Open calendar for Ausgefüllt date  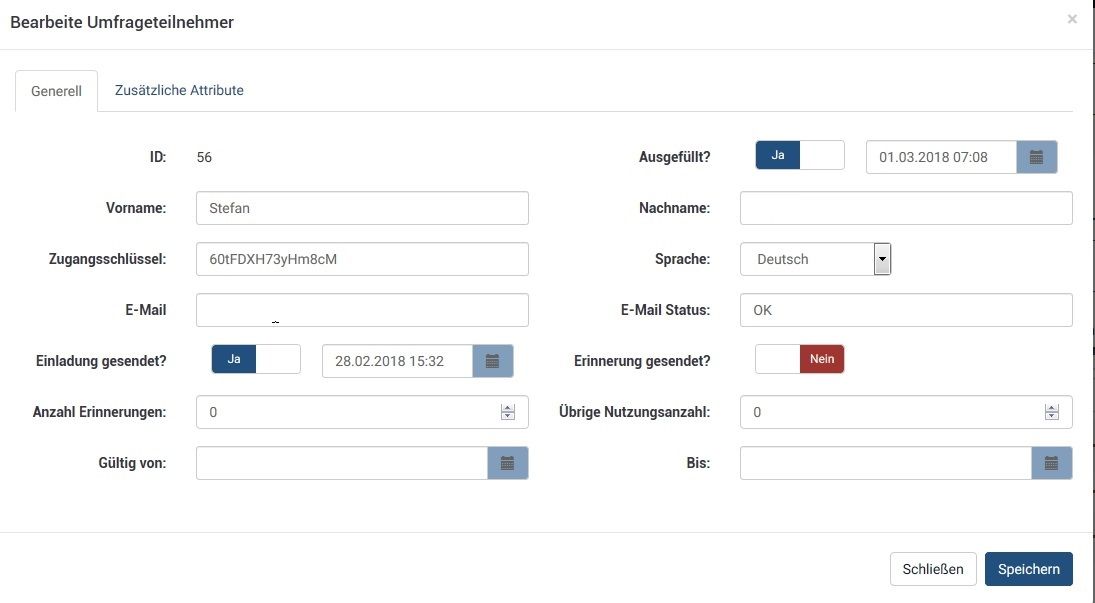(1037, 157)
